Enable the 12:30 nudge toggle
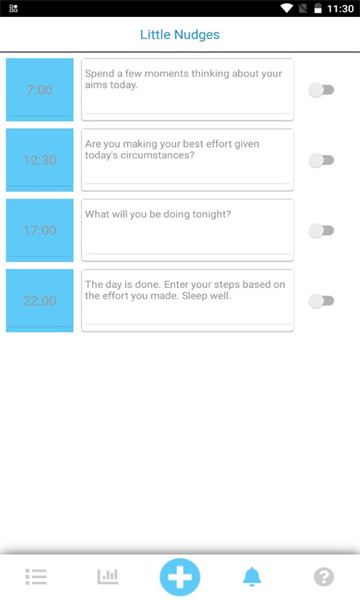The width and height of the screenshot is (360, 600). [x=321, y=160]
